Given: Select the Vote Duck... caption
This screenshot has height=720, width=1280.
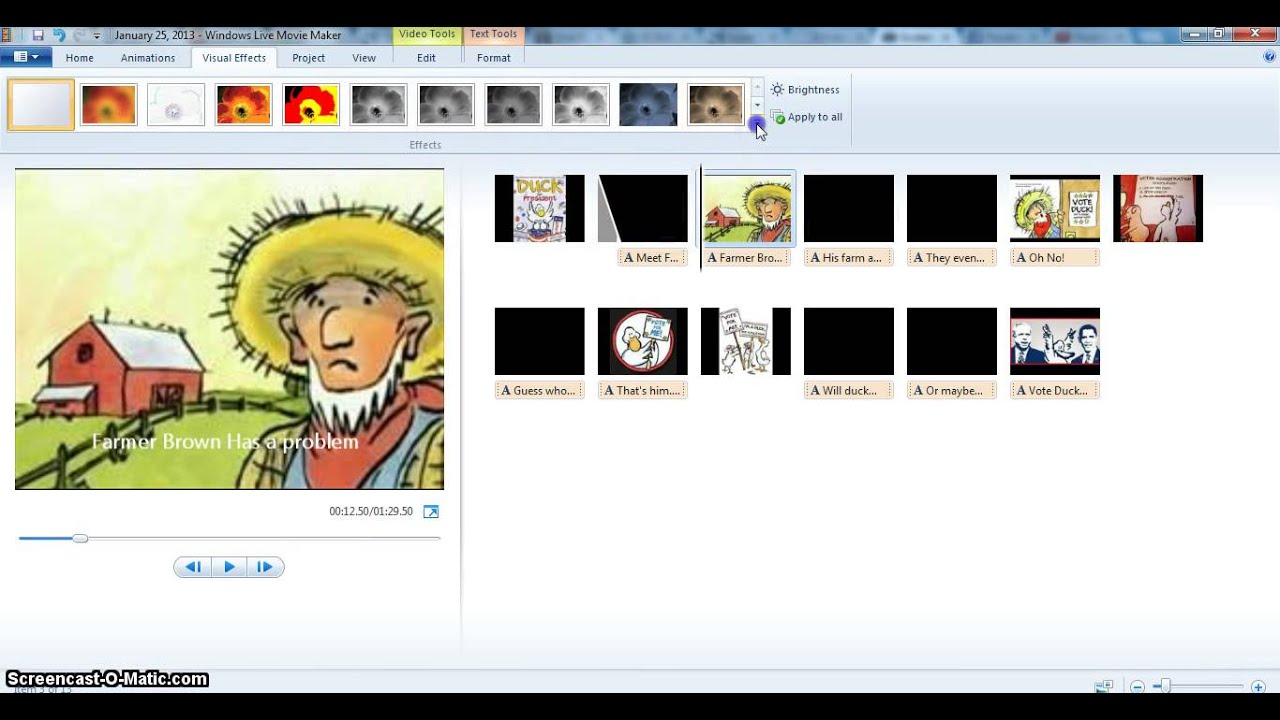Looking at the screenshot, I should [1055, 391].
